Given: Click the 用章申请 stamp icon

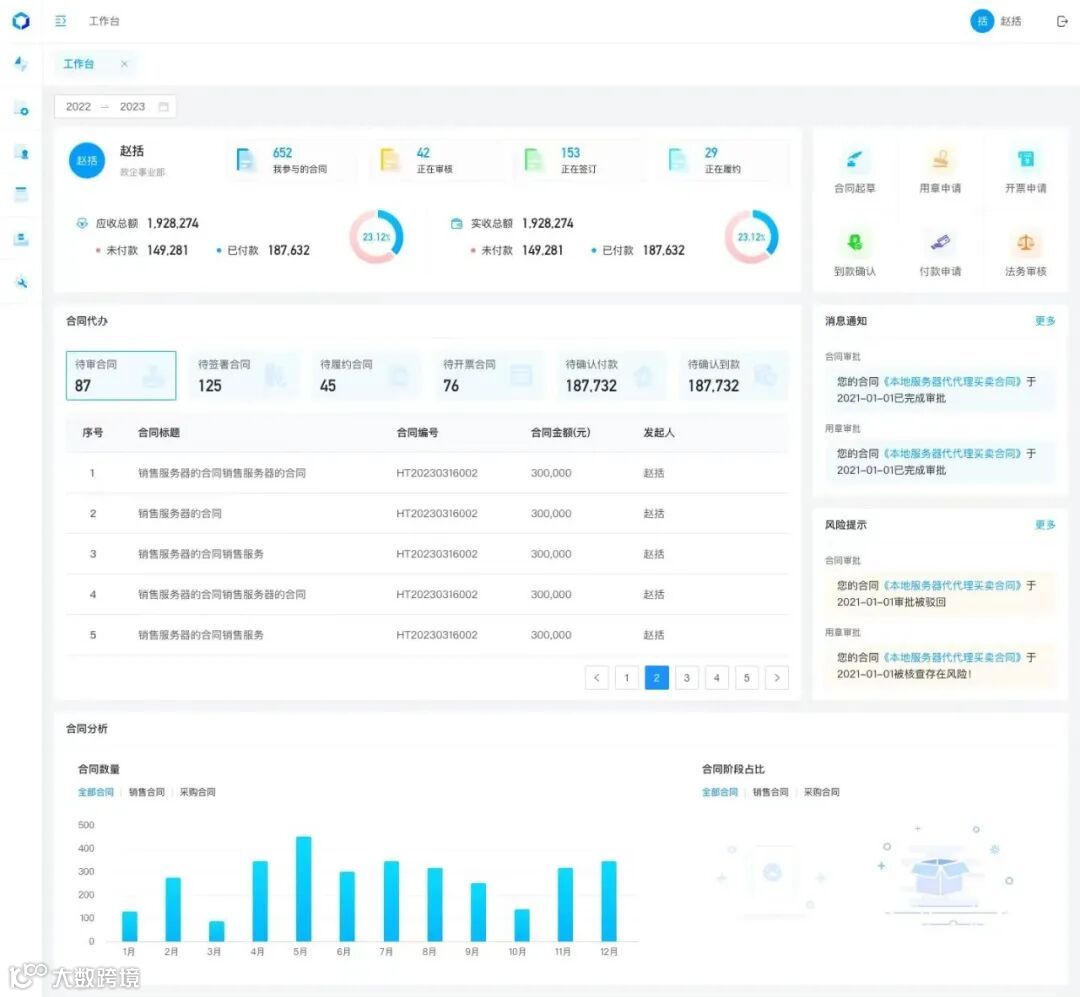Looking at the screenshot, I should [940, 160].
